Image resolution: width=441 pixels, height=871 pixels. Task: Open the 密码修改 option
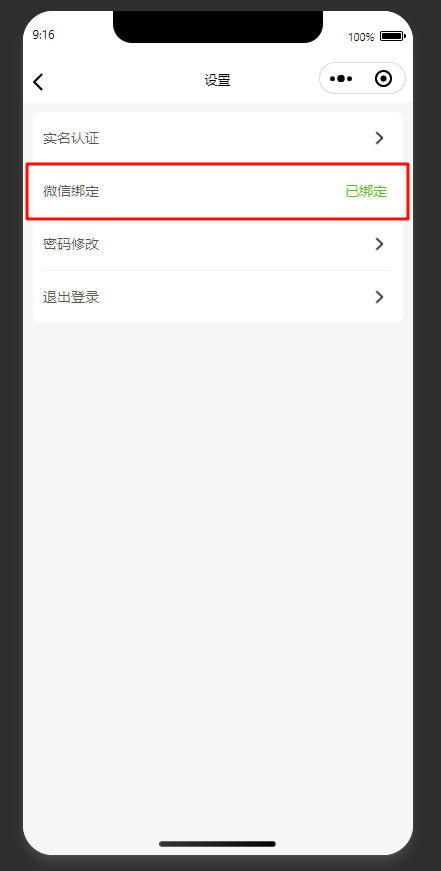coord(218,244)
